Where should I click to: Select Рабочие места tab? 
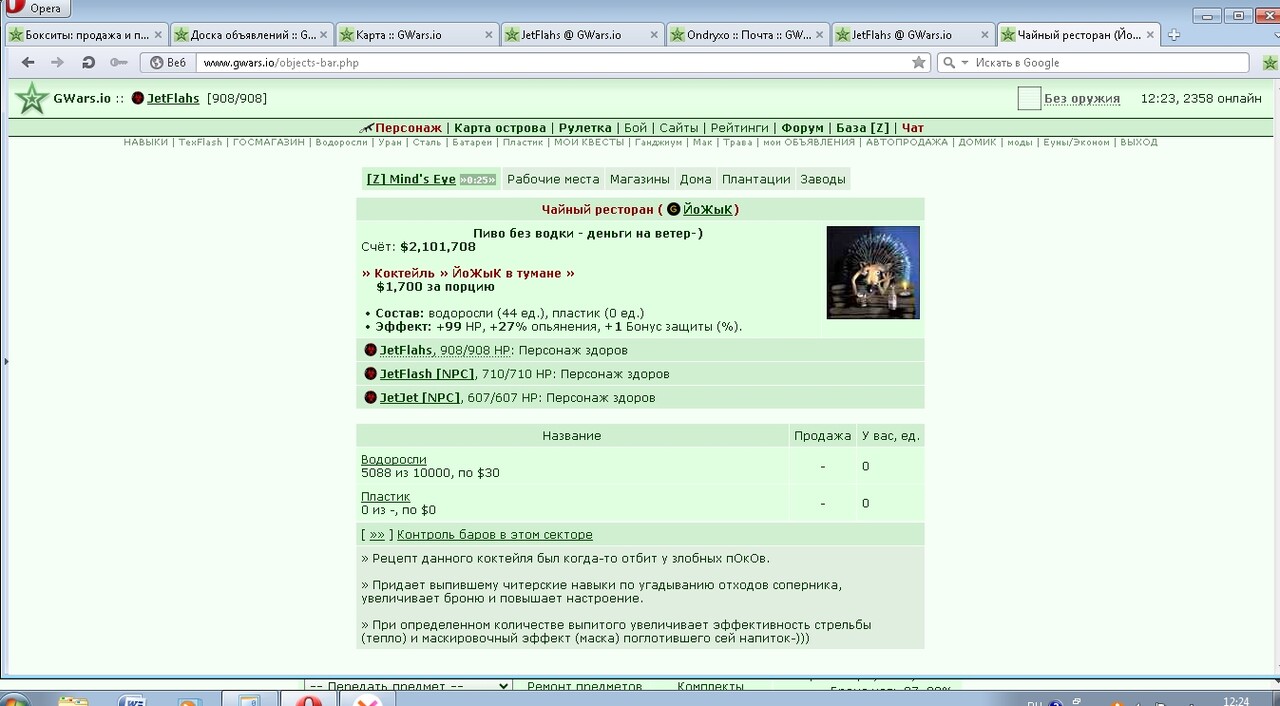553,179
